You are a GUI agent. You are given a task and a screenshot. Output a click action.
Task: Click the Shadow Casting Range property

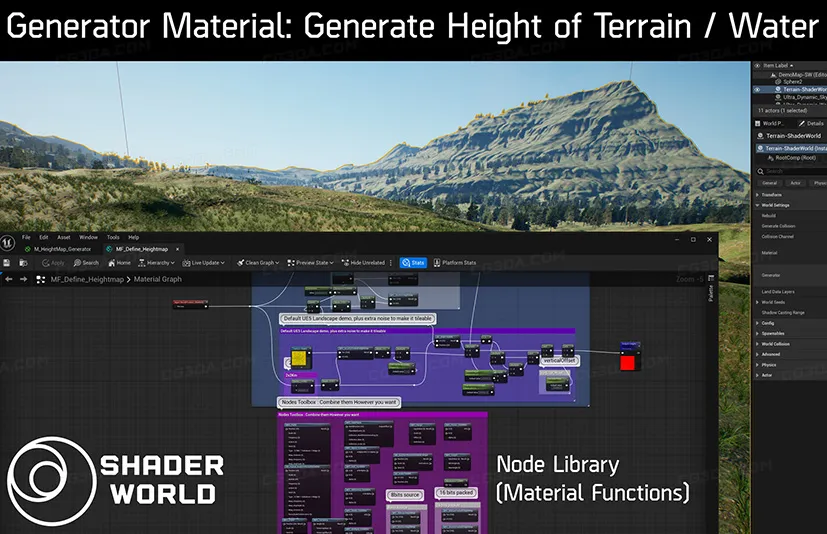coord(783,313)
